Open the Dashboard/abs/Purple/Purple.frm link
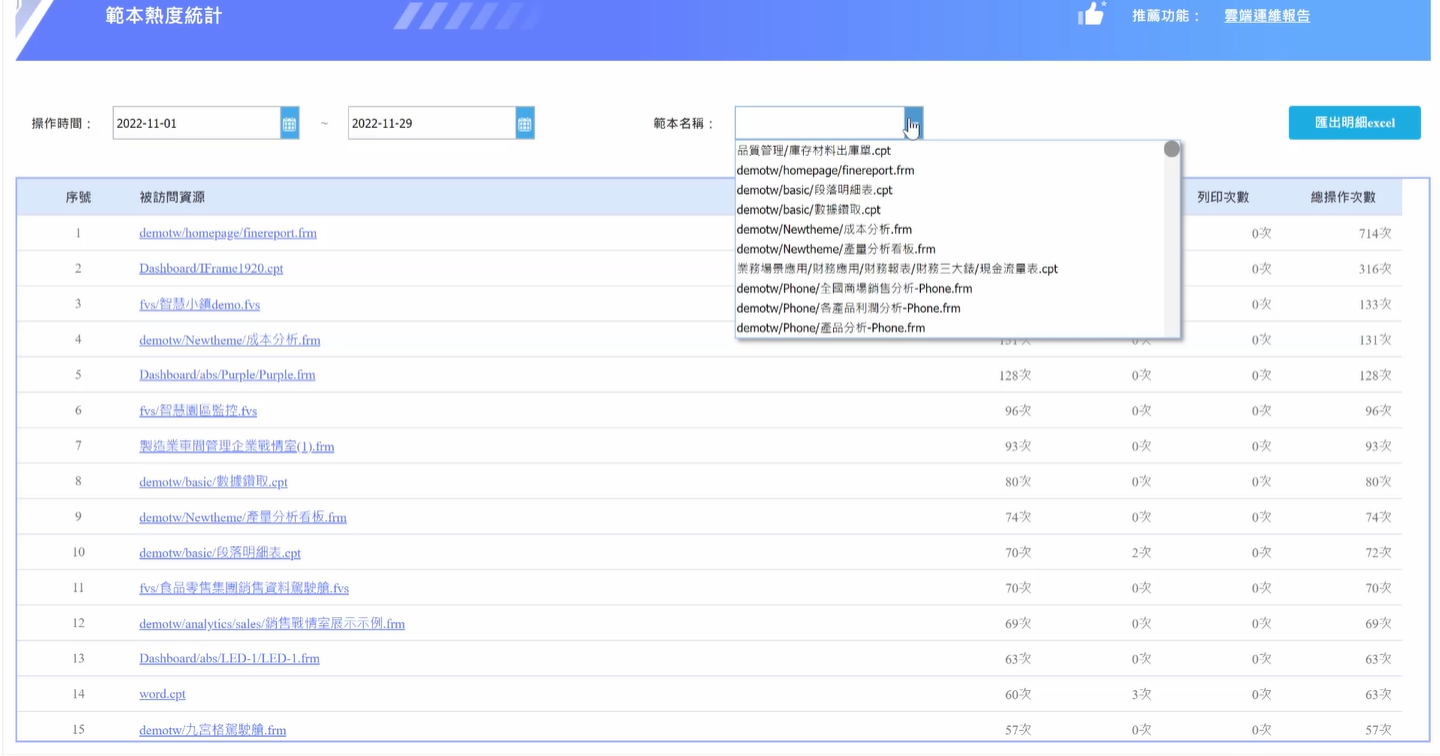The image size is (1440, 756). pos(227,375)
